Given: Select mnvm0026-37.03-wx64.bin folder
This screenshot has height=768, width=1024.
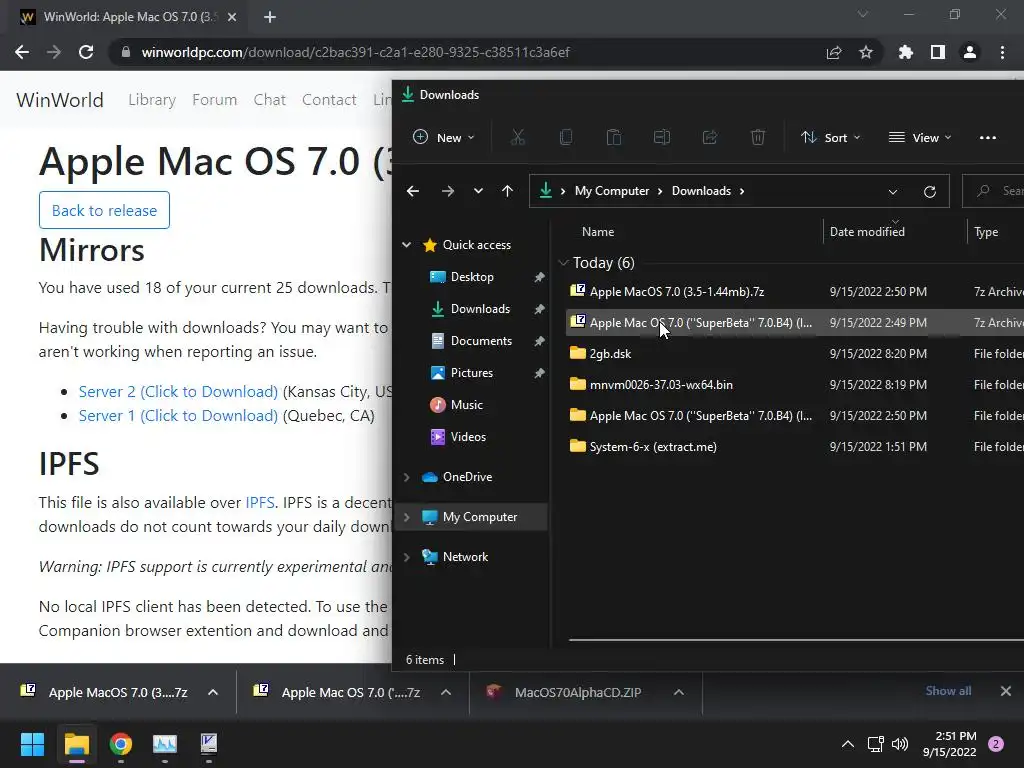Looking at the screenshot, I should [661, 385].
